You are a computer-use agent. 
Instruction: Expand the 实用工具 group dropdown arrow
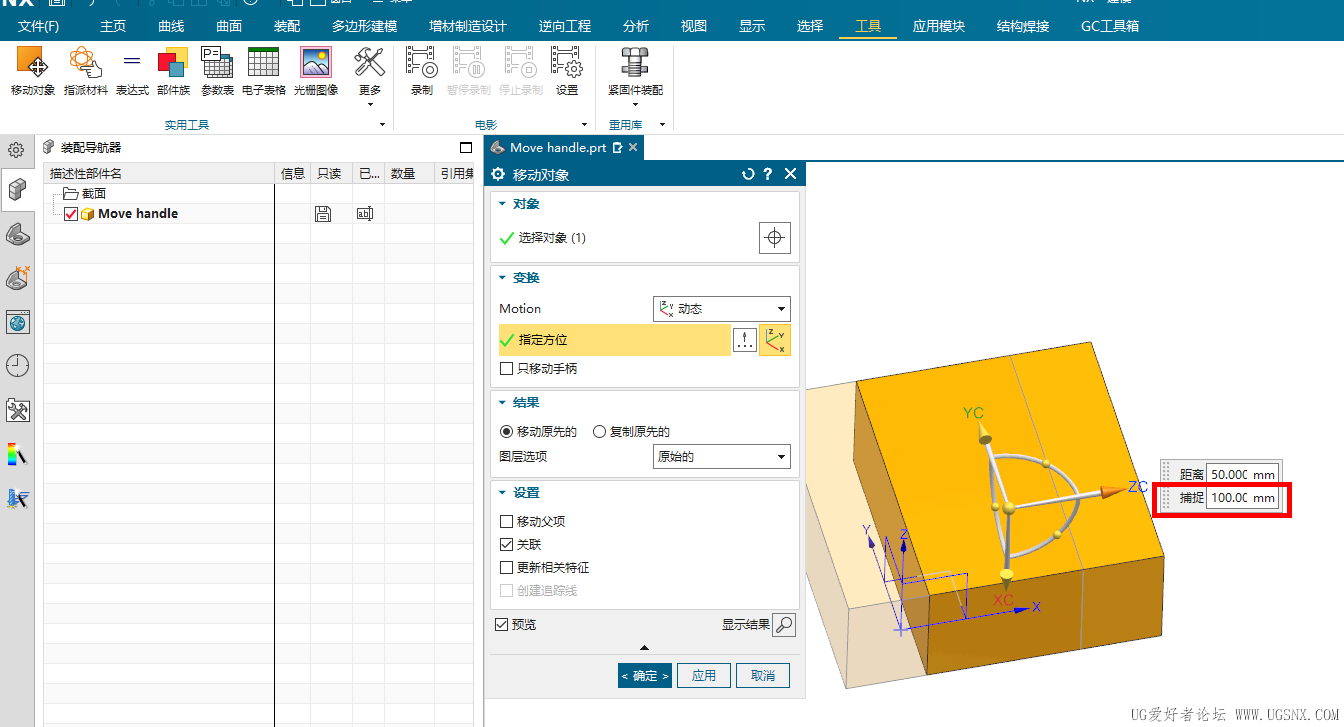point(382,125)
